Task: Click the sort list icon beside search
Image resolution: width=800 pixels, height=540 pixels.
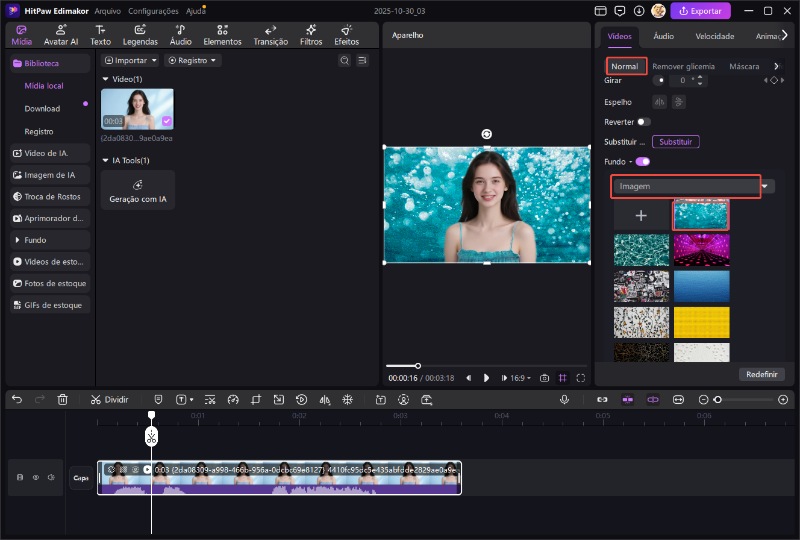Action: (x=362, y=61)
